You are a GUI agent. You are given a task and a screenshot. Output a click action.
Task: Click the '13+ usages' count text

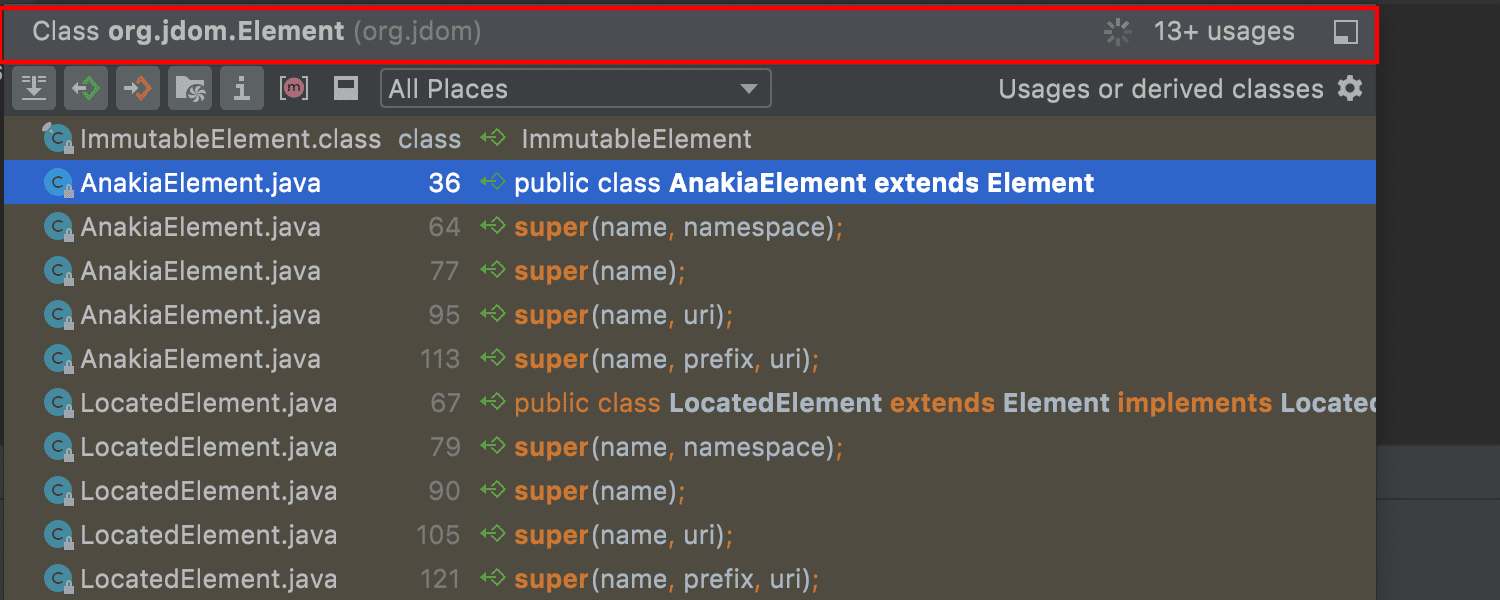[1224, 33]
